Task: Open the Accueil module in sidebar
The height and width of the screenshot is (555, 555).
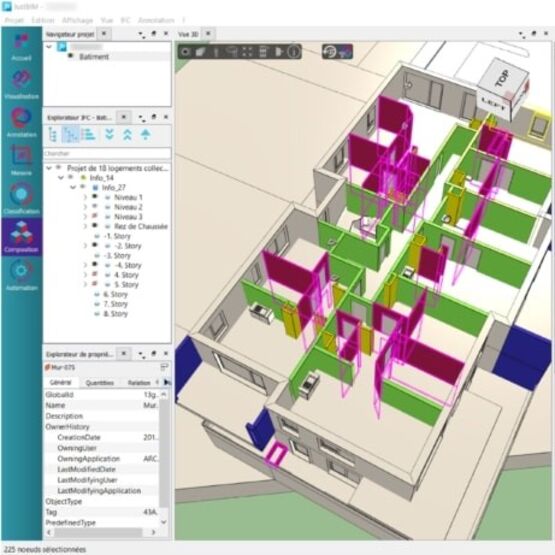Action: (x=21, y=47)
